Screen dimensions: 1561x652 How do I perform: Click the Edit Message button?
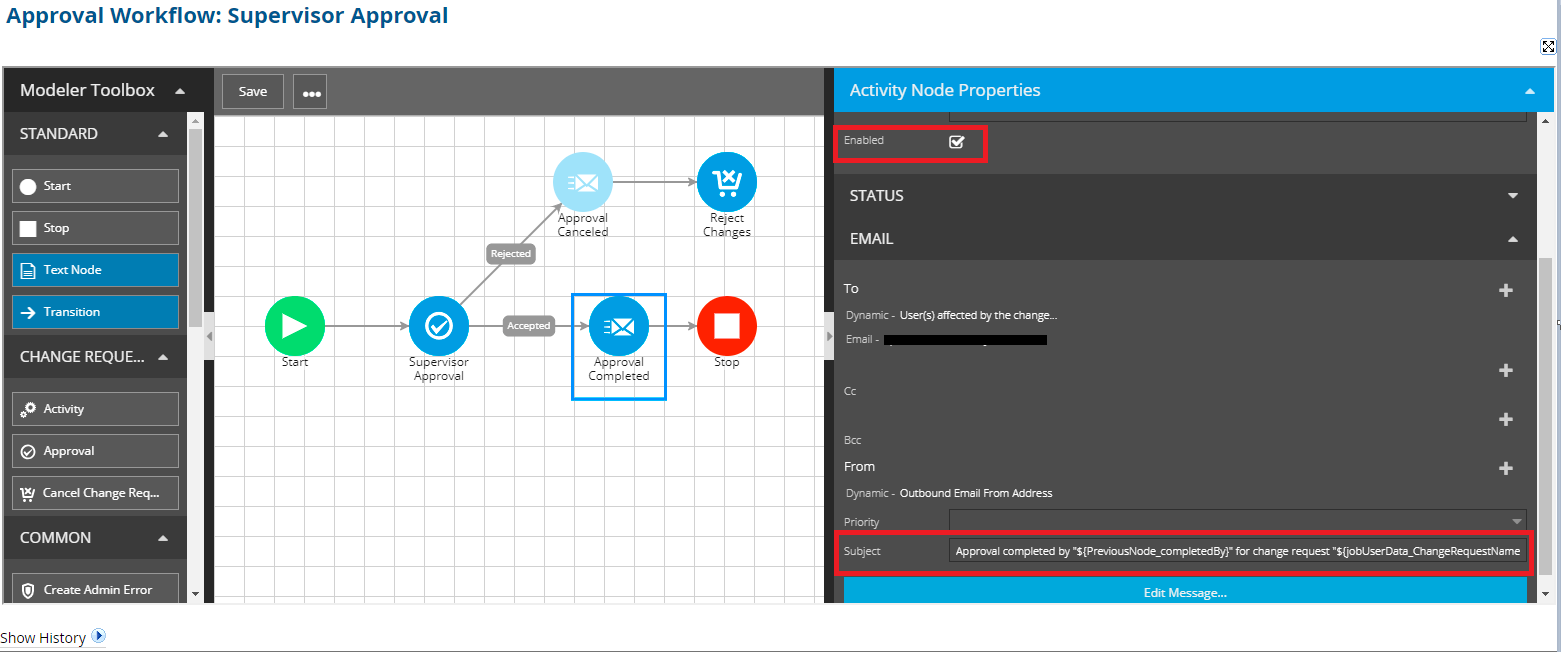click(x=1185, y=592)
